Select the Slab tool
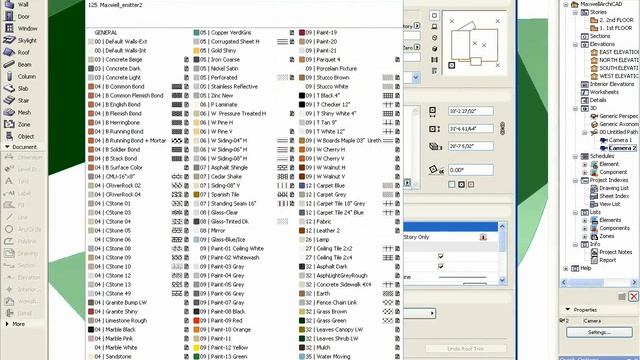Image resolution: width=640 pixels, height=360 pixels. pyautogui.click(x=17, y=88)
